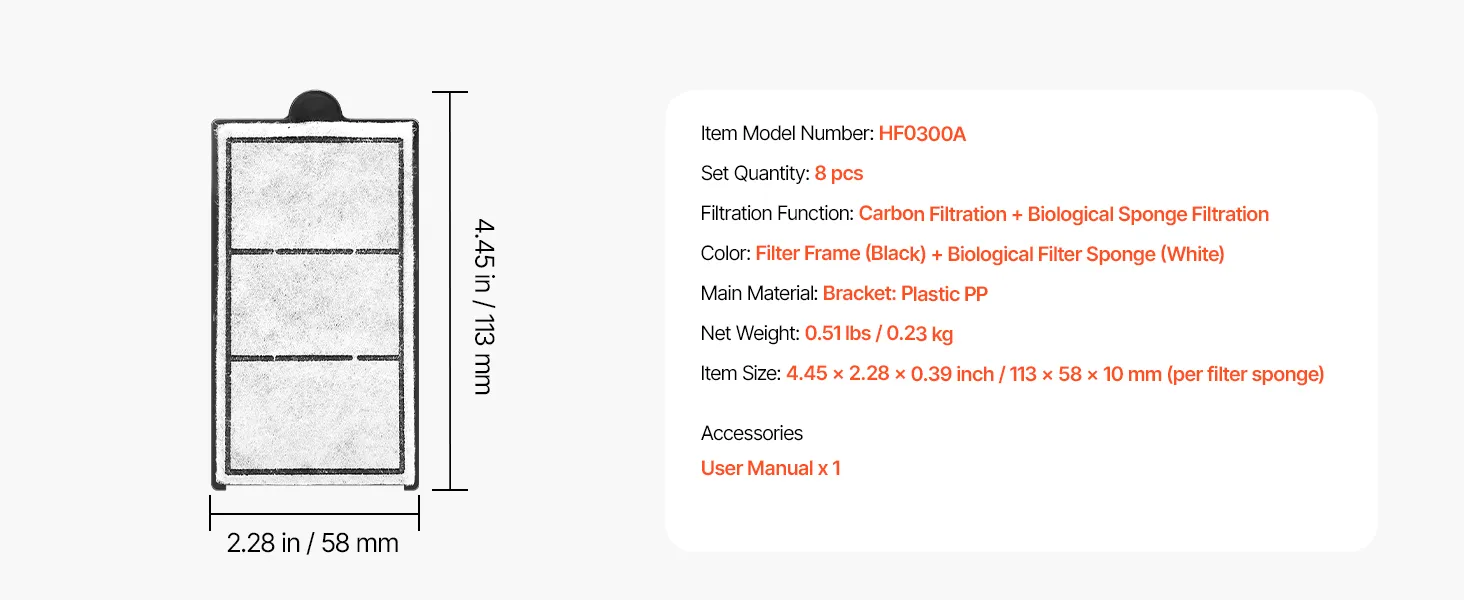This screenshot has height=600, width=1464.
Task: Click the 2.28 in / 58 mm width label
Action: click(x=313, y=543)
